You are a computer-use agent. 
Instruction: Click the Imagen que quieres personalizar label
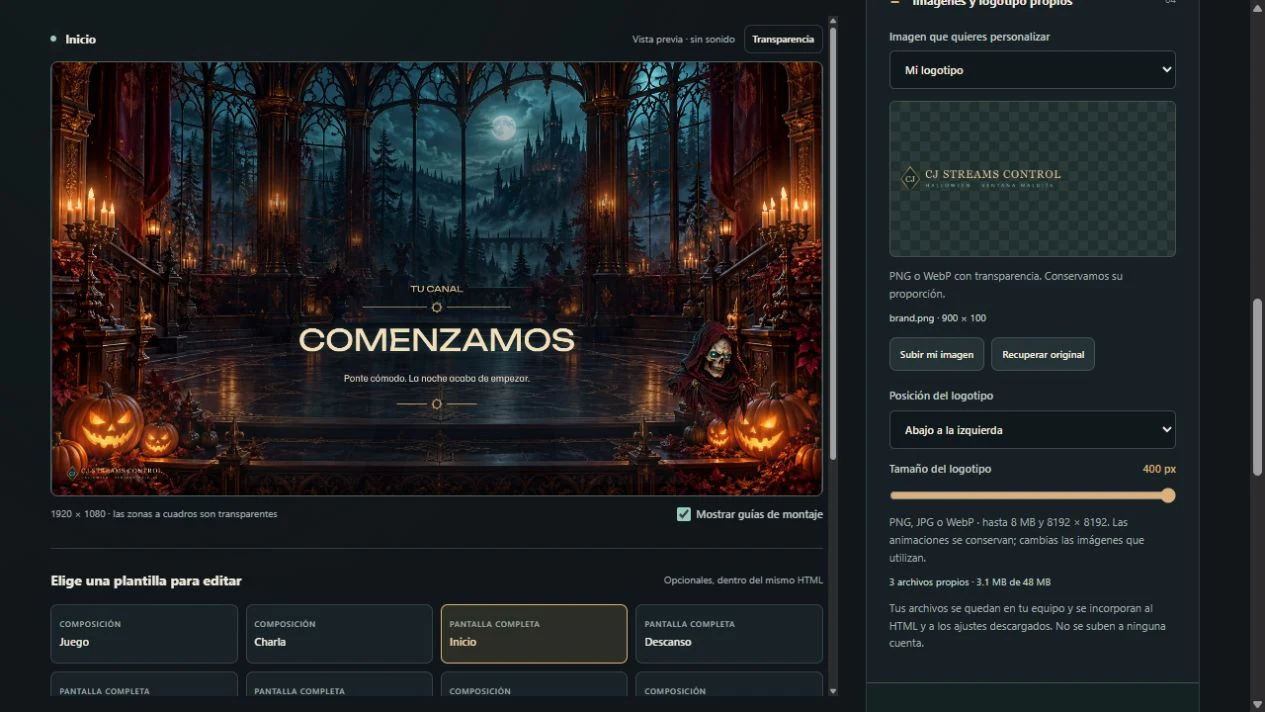(969, 37)
